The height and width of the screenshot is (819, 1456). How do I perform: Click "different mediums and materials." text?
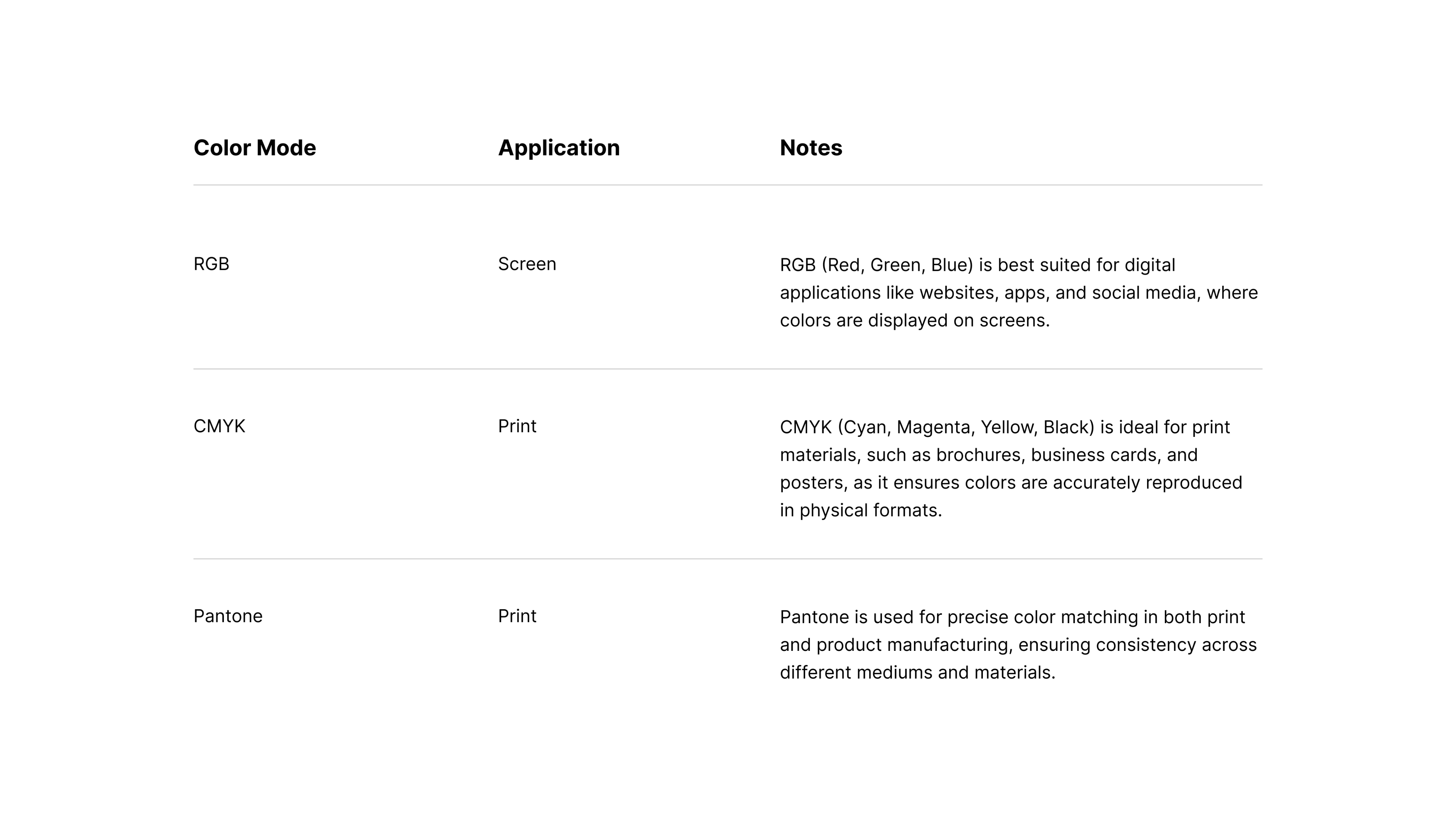(x=917, y=673)
